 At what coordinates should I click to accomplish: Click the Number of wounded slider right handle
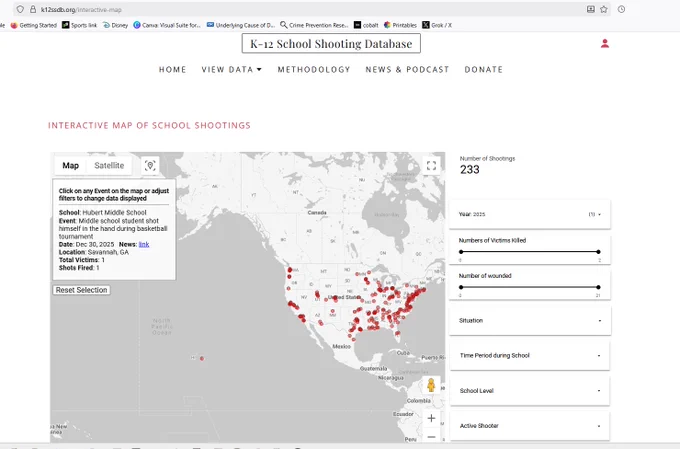598,287
